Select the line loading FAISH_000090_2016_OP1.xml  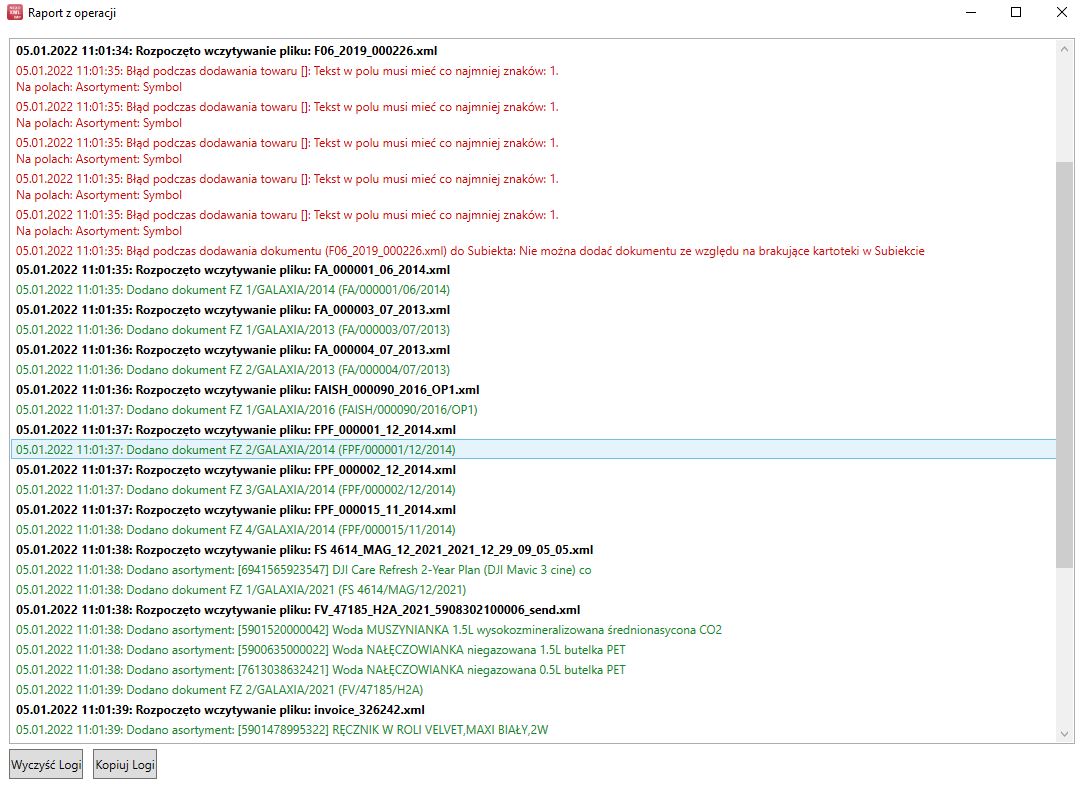(247, 390)
